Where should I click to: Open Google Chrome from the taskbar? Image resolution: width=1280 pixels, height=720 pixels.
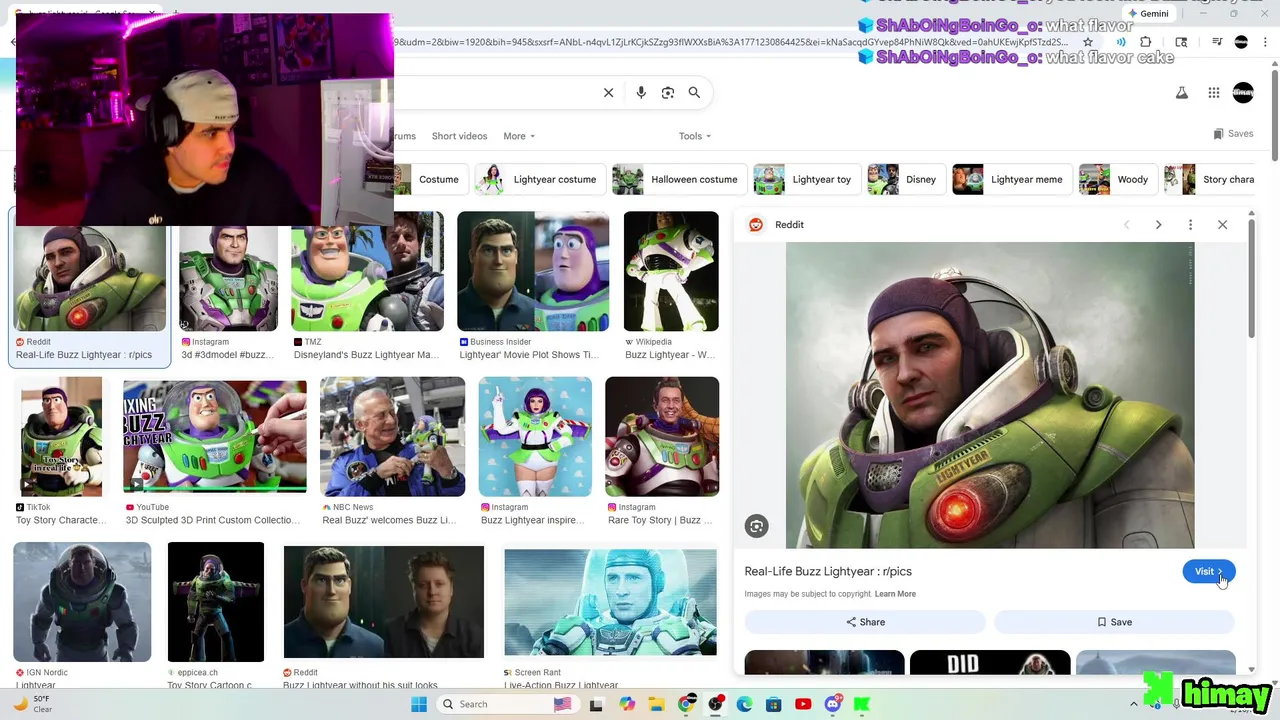point(686,704)
